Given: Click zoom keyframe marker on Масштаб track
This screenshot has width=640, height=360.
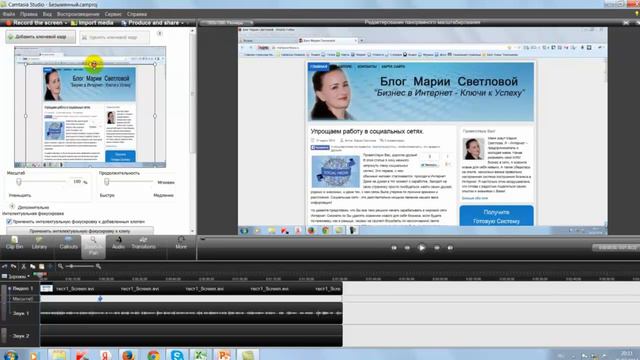Looking at the screenshot, I should pos(100,299).
